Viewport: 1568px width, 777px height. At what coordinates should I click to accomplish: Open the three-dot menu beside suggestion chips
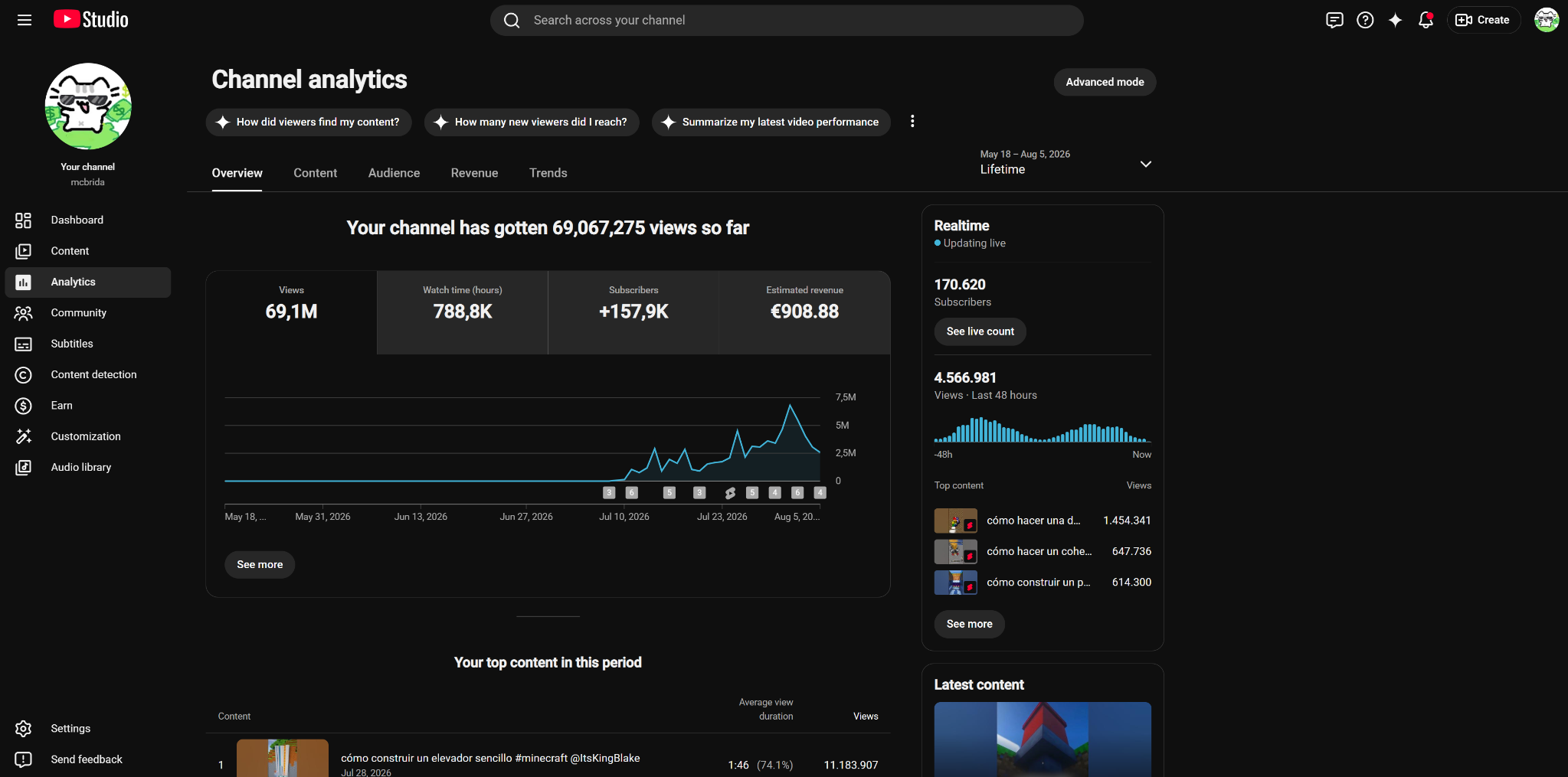(x=912, y=122)
